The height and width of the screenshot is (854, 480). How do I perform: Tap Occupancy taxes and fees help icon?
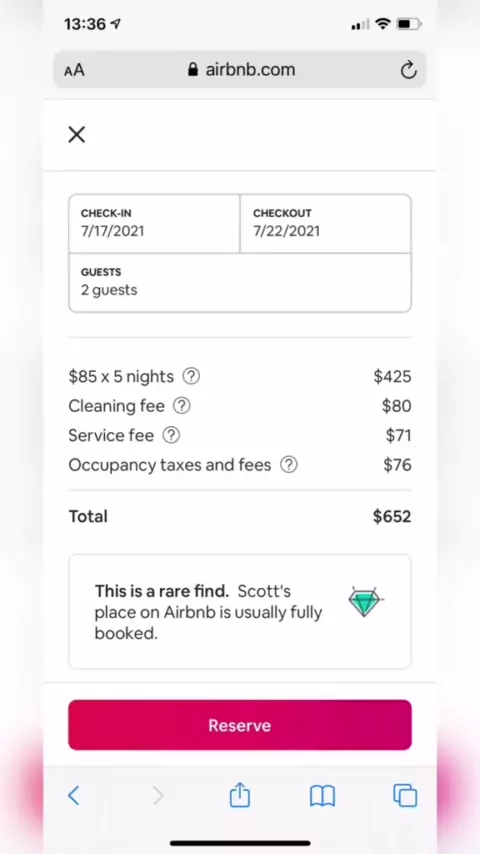289,465
